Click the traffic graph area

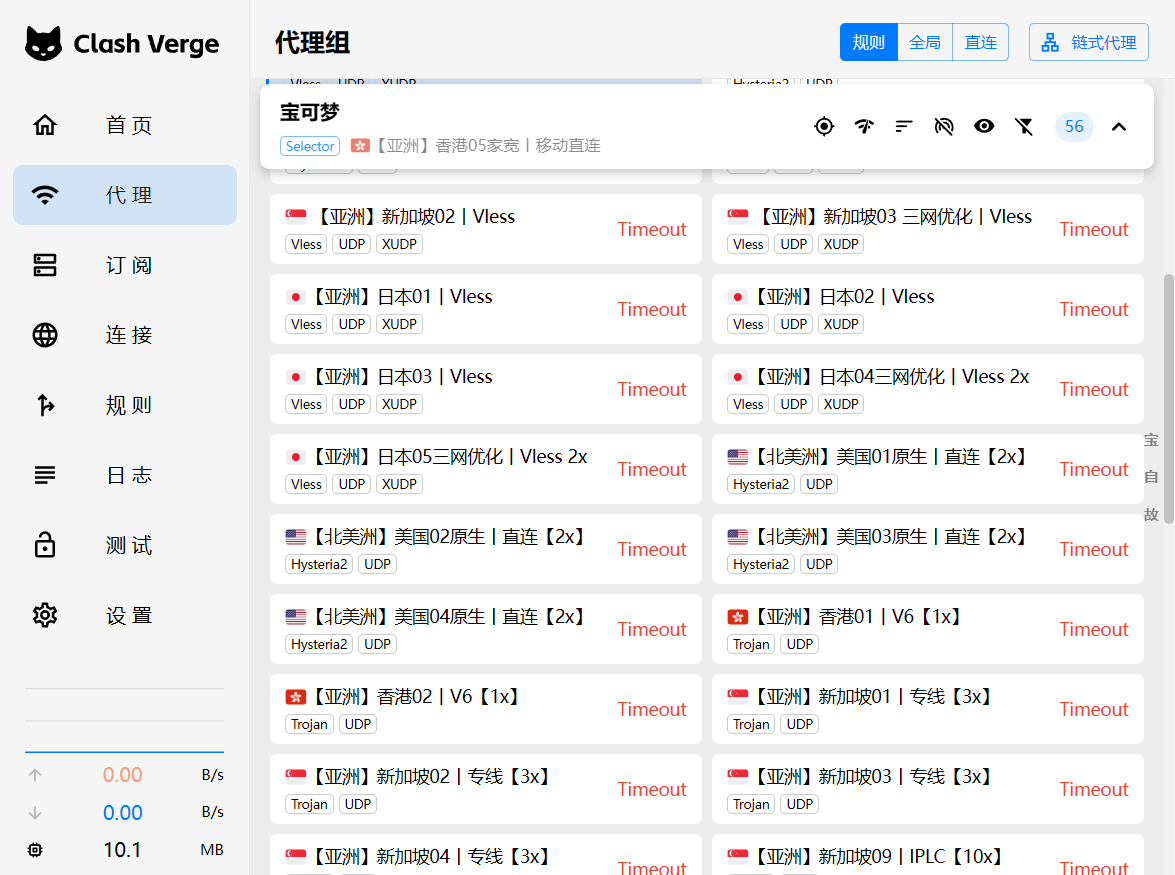(124, 720)
